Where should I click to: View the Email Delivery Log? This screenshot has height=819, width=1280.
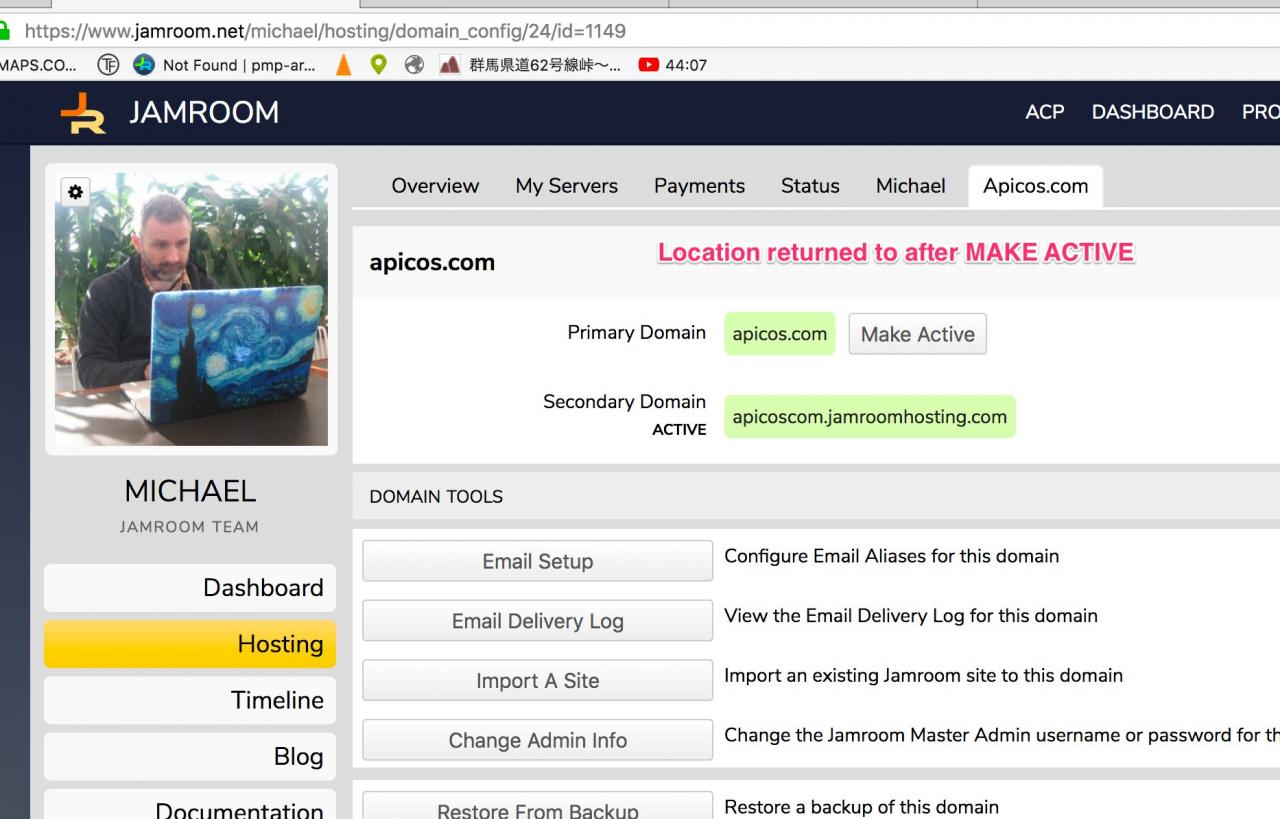click(x=538, y=621)
